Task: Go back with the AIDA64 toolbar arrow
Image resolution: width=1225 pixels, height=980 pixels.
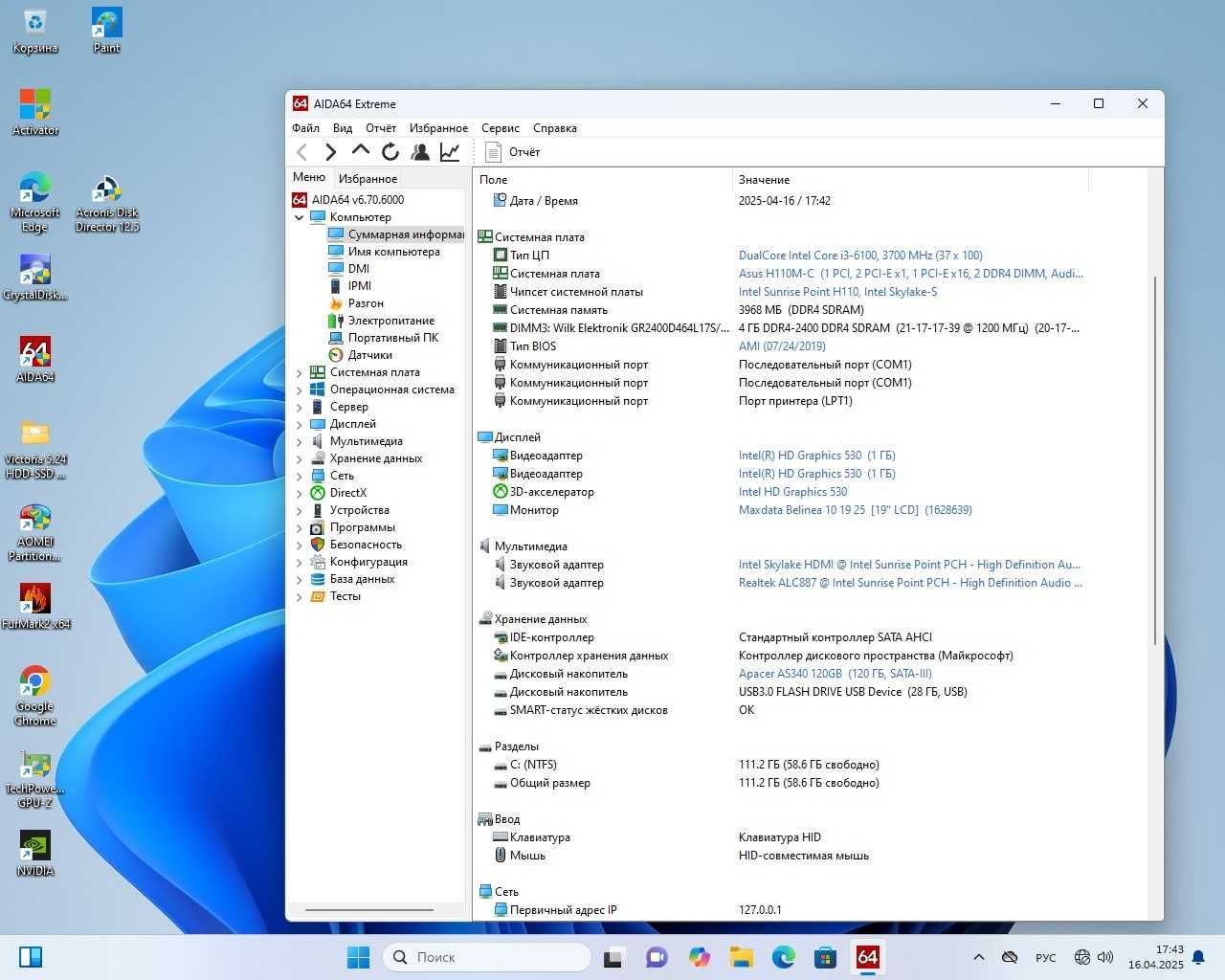Action: pyautogui.click(x=302, y=151)
